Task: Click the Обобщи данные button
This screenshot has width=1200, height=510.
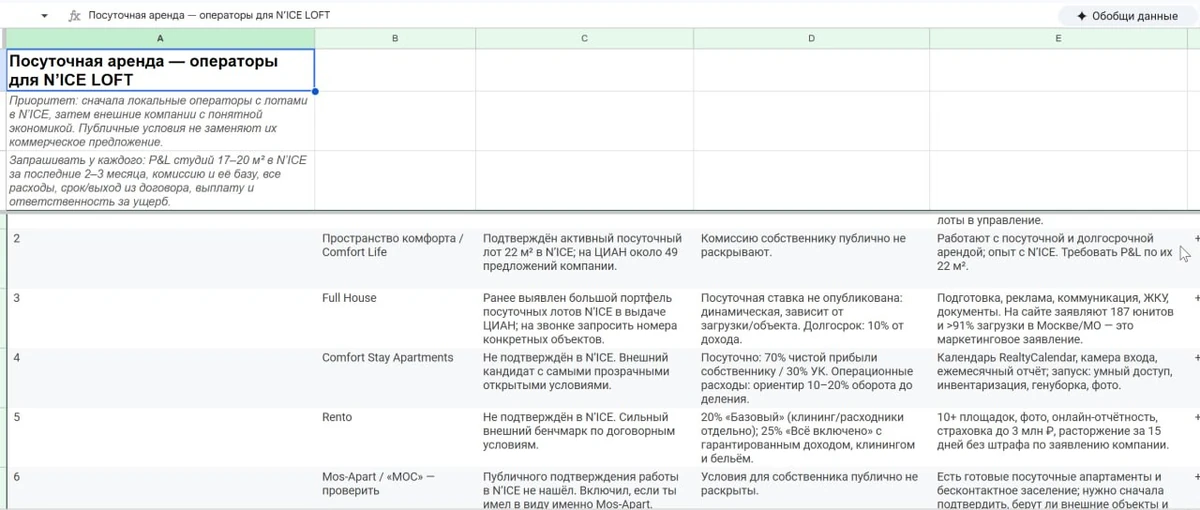Action: 1126,16
